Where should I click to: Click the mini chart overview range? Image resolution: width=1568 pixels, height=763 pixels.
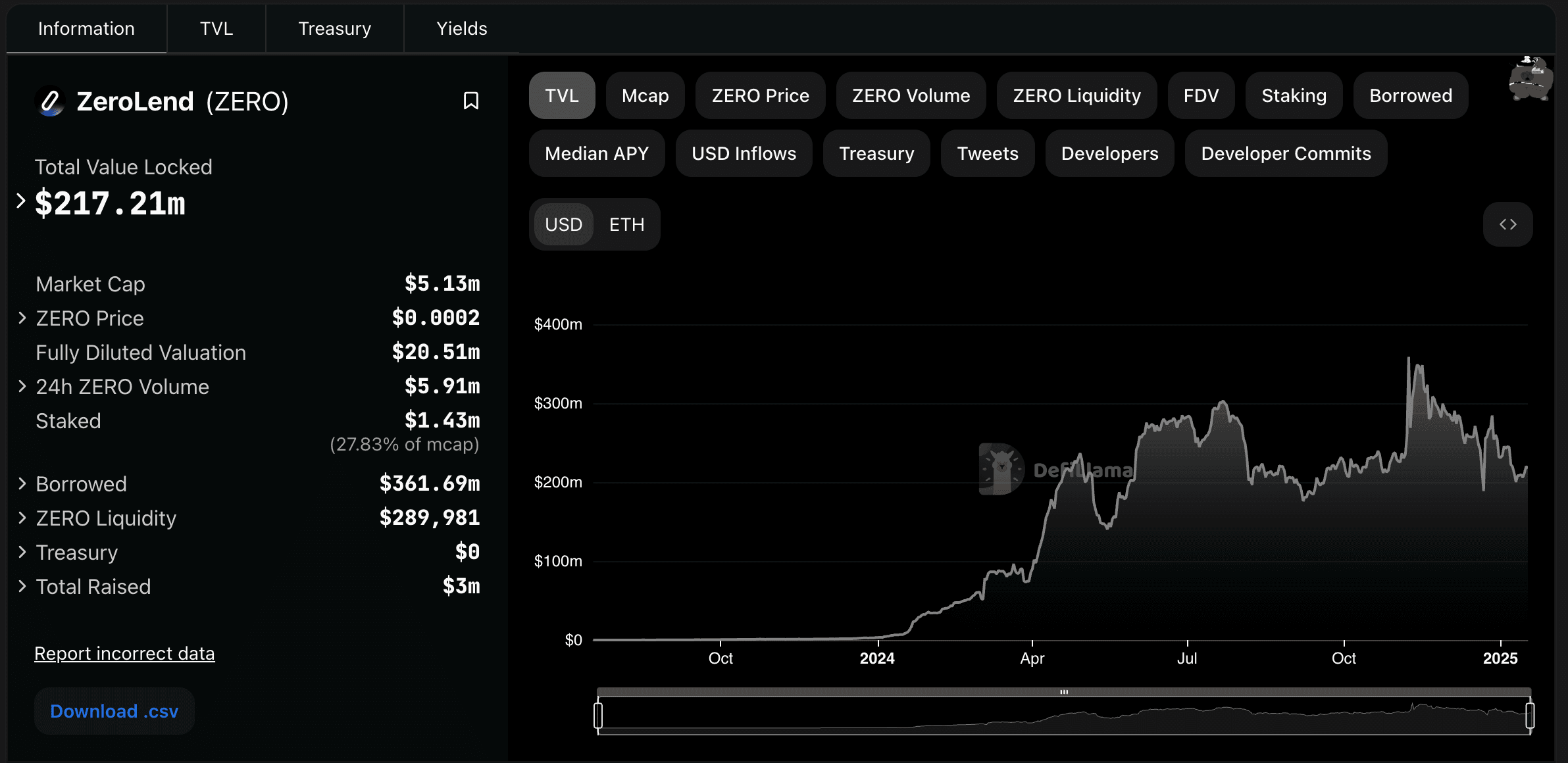tap(1064, 716)
